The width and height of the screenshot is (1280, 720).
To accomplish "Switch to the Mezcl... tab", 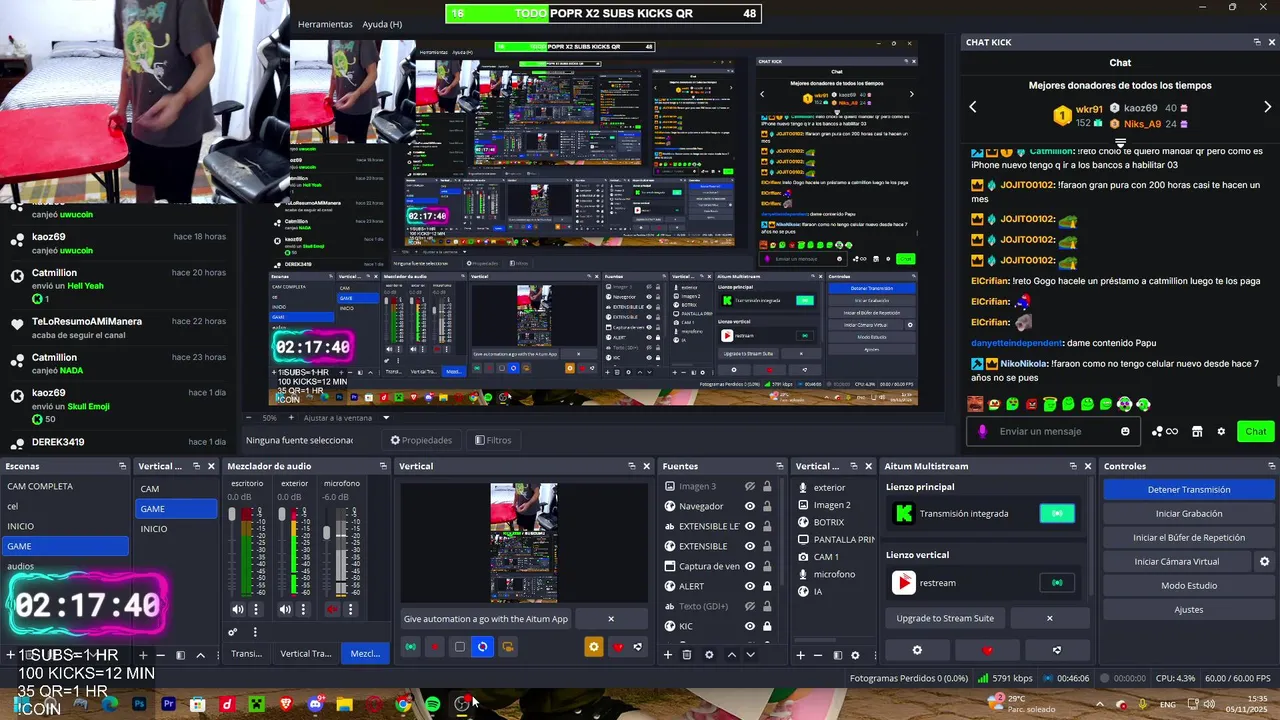I will click(x=365, y=654).
